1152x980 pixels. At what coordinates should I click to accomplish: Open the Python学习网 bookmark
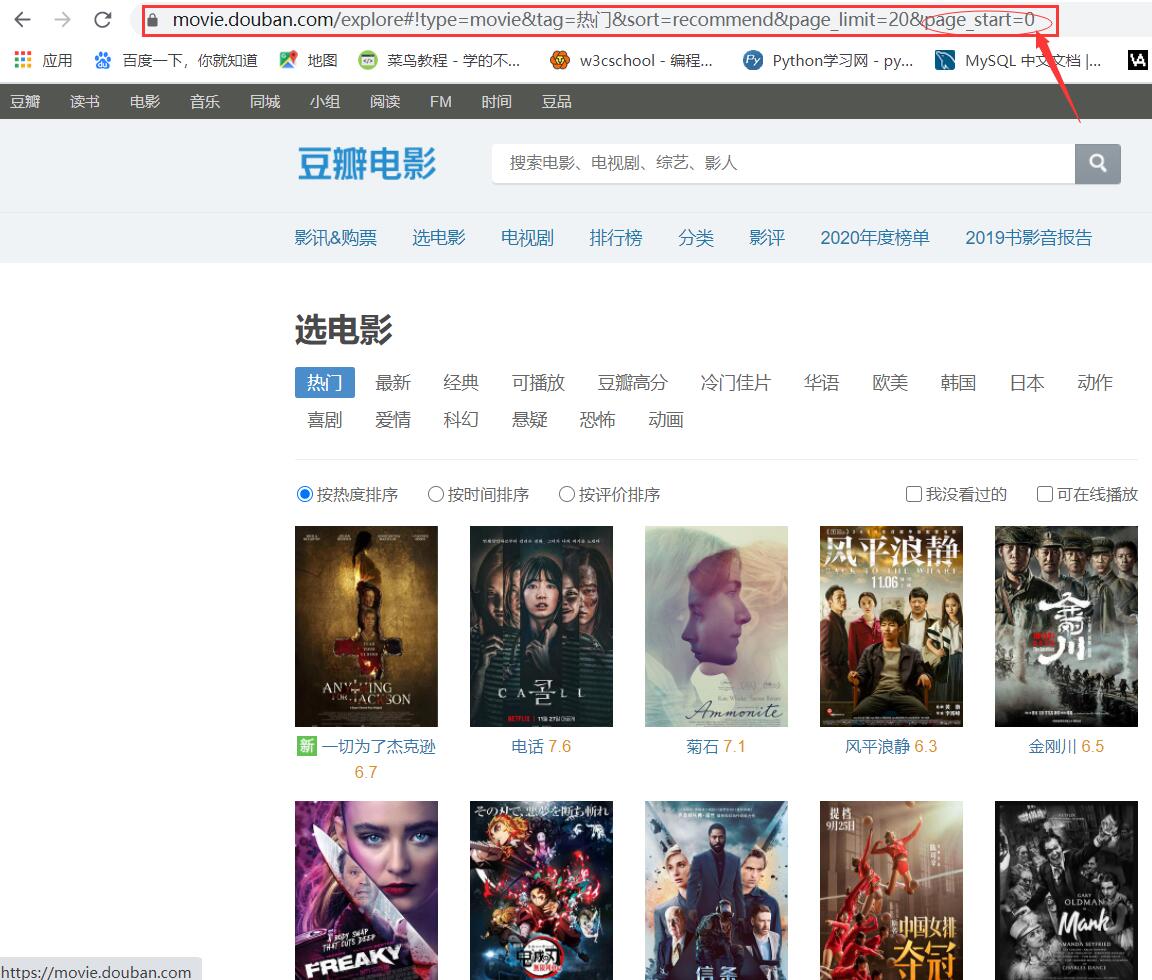tap(828, 60)
